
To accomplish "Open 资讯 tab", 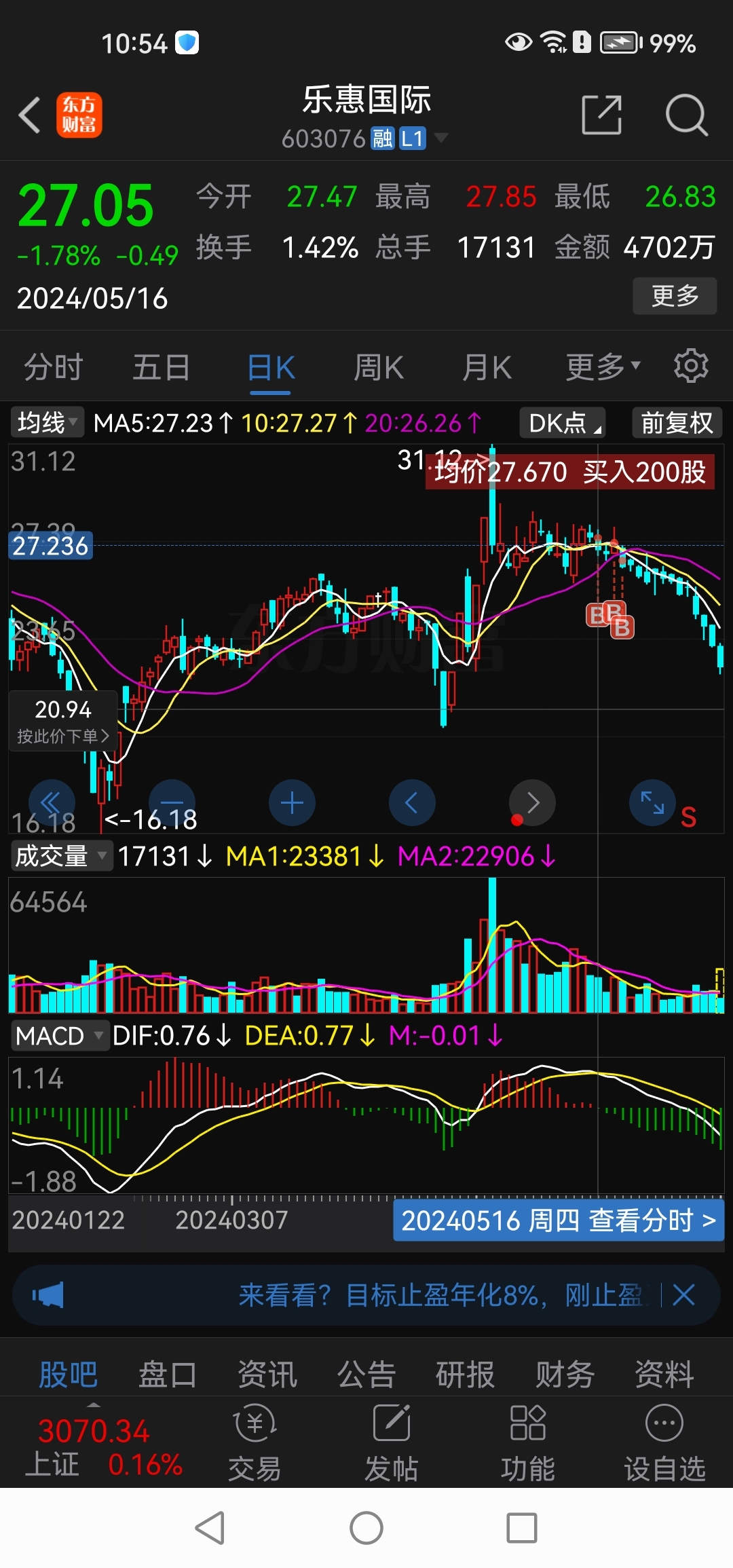I will [267, 1375].
